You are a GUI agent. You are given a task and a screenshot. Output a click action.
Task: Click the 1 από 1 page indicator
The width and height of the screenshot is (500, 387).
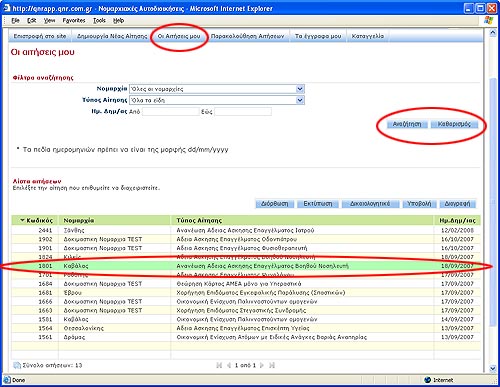click(x=245, y=365)
